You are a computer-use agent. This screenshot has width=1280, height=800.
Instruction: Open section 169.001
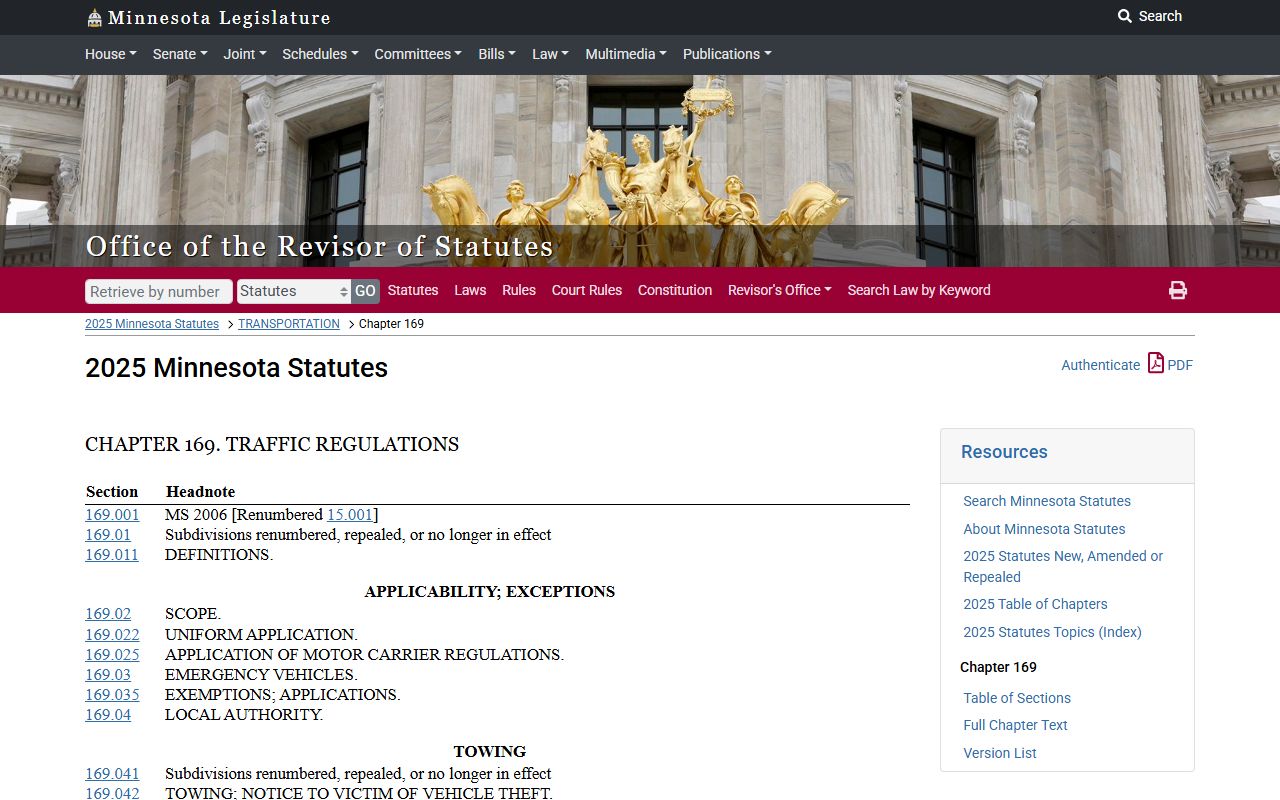coord(112,515)
